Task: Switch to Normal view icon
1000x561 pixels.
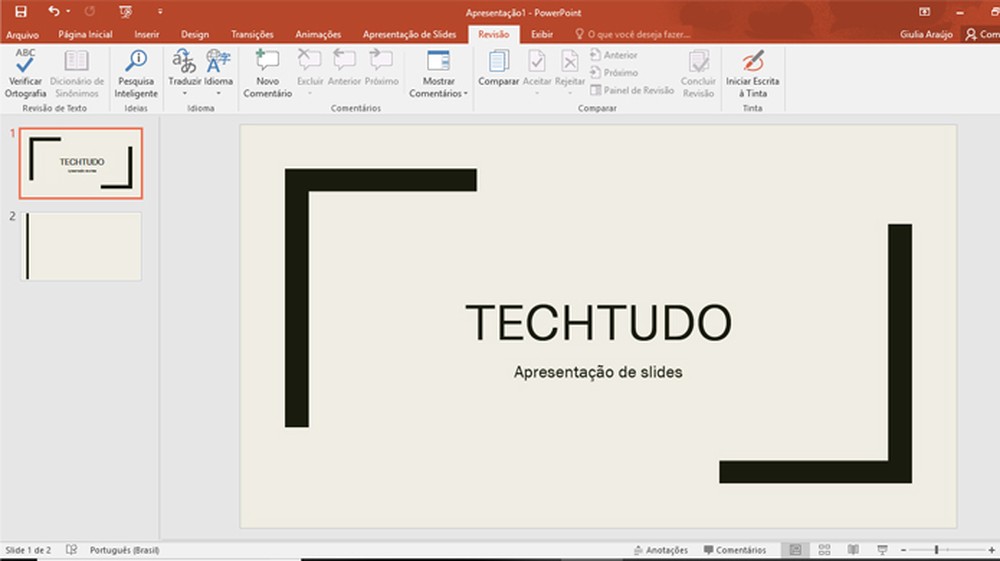Action: coord(795,550)
